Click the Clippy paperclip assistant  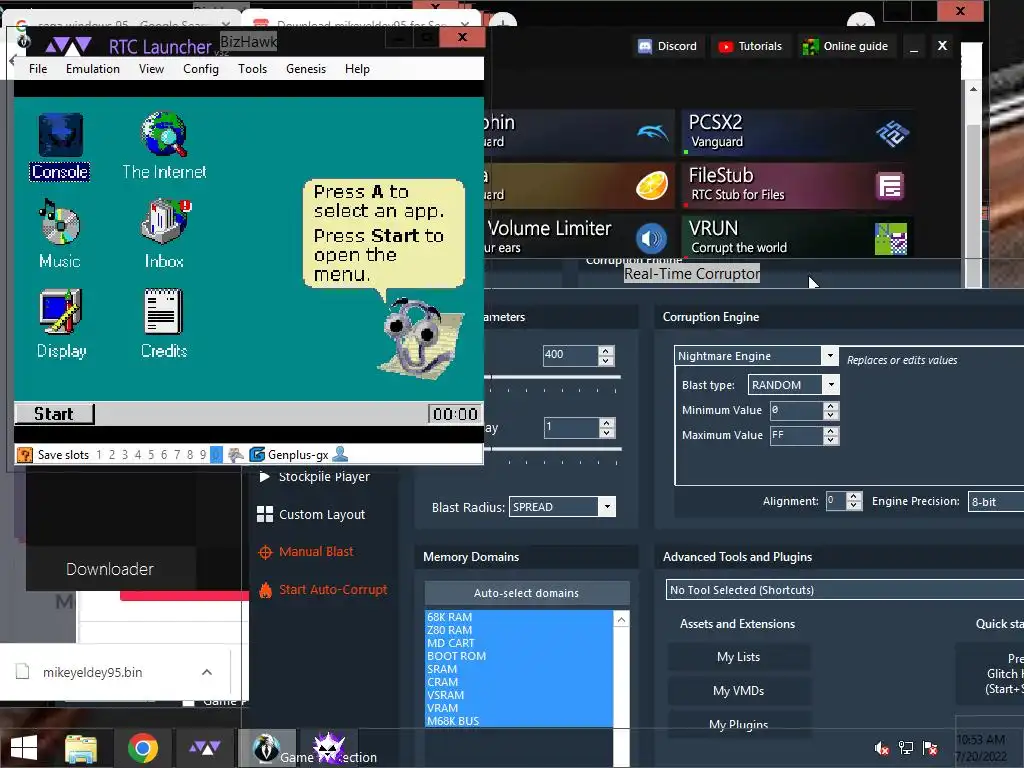tap(420, 338)
